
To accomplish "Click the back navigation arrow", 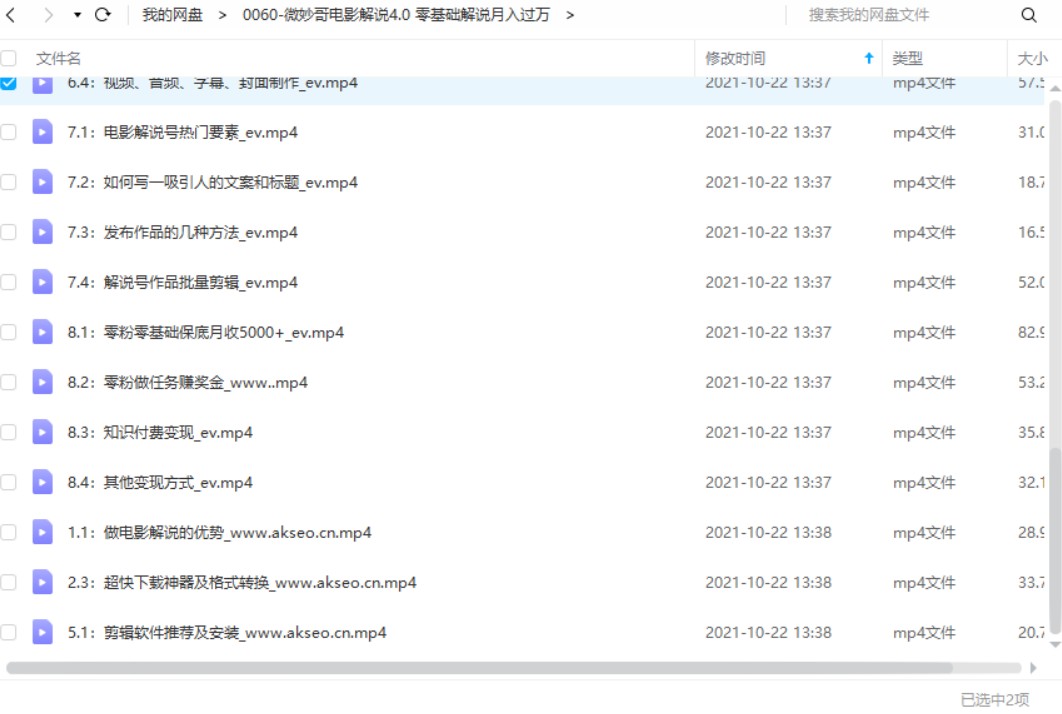I will [12, 15].
